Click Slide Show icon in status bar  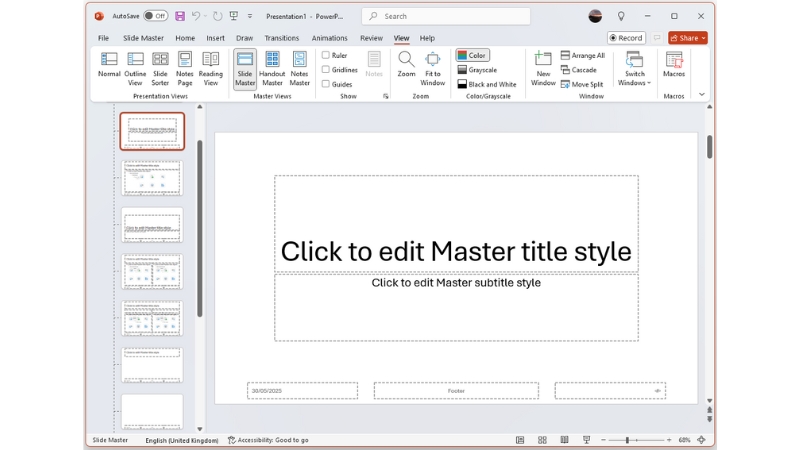(x=587, y=440)
